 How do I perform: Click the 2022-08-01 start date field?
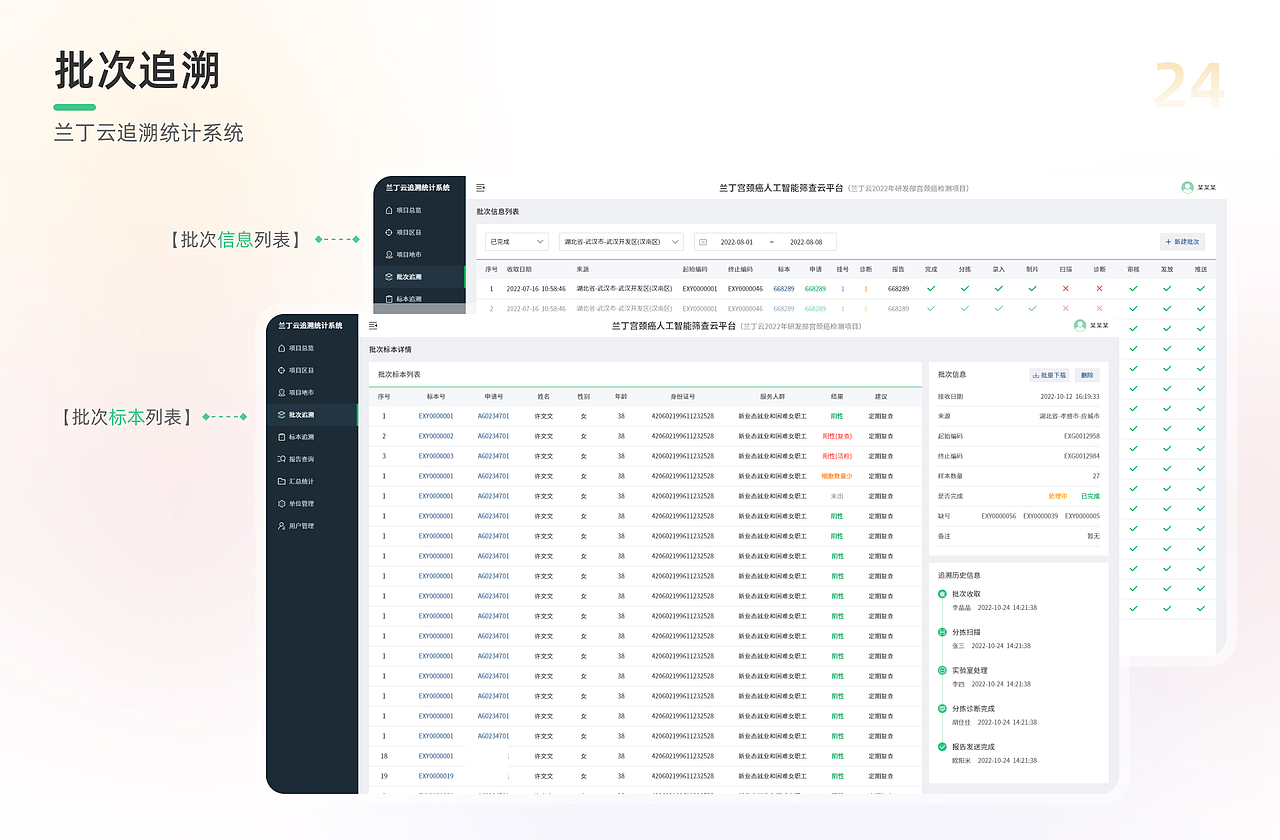pos(737,242)
